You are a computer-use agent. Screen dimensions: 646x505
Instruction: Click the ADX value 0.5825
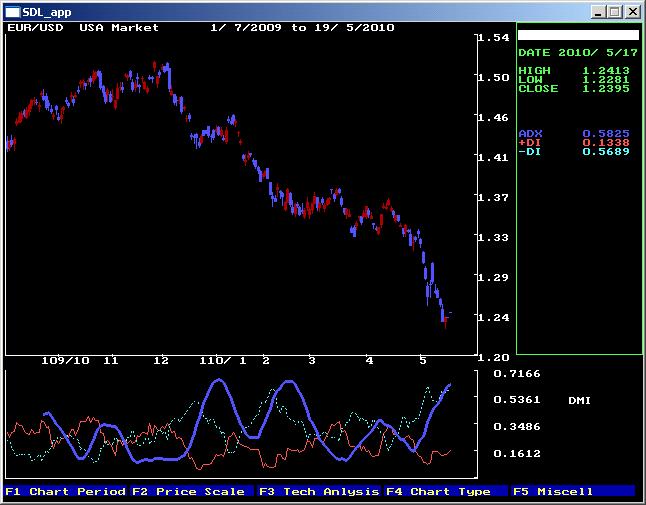pos(606,133)
